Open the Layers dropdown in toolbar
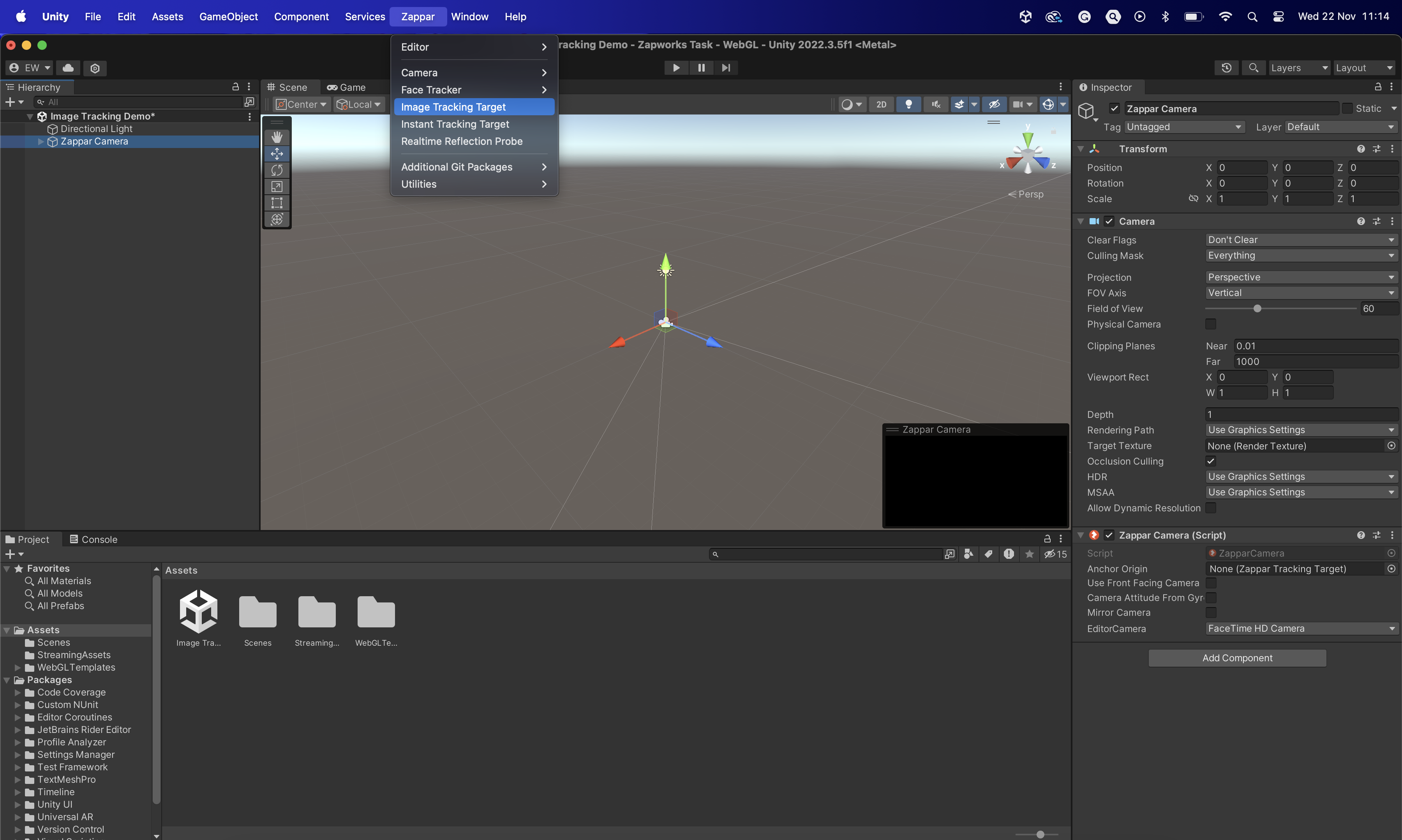Screen dimensions: 1402x840 (x=1299, y=68)
